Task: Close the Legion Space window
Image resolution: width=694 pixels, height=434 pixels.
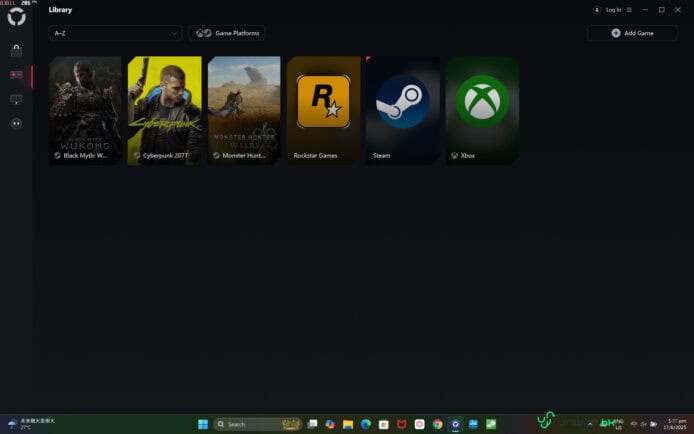Action: pyautogui.click(x=678, y=10)
